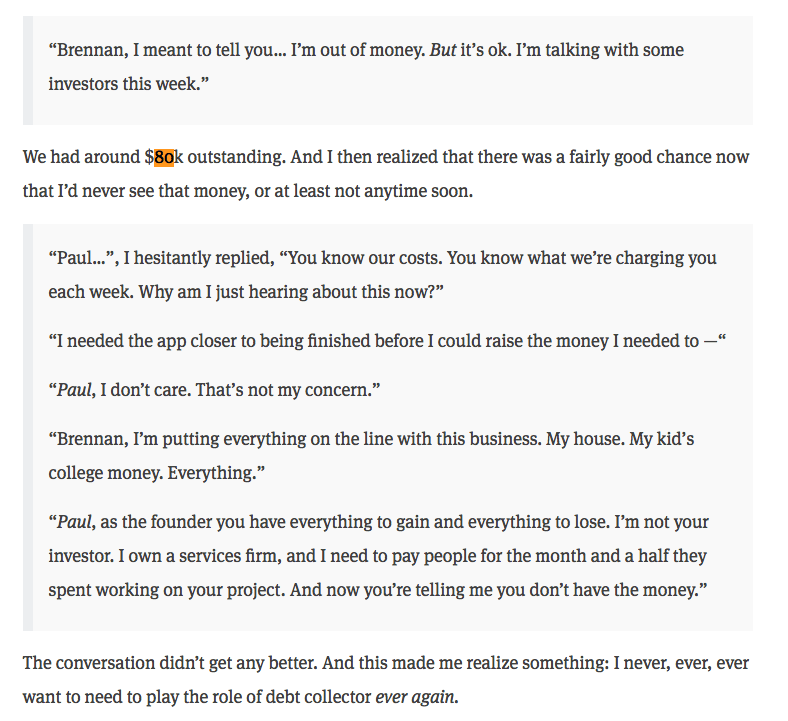Click italic "Paul" before "as the founder"
The image size is (788, 721).
(74, 523)
